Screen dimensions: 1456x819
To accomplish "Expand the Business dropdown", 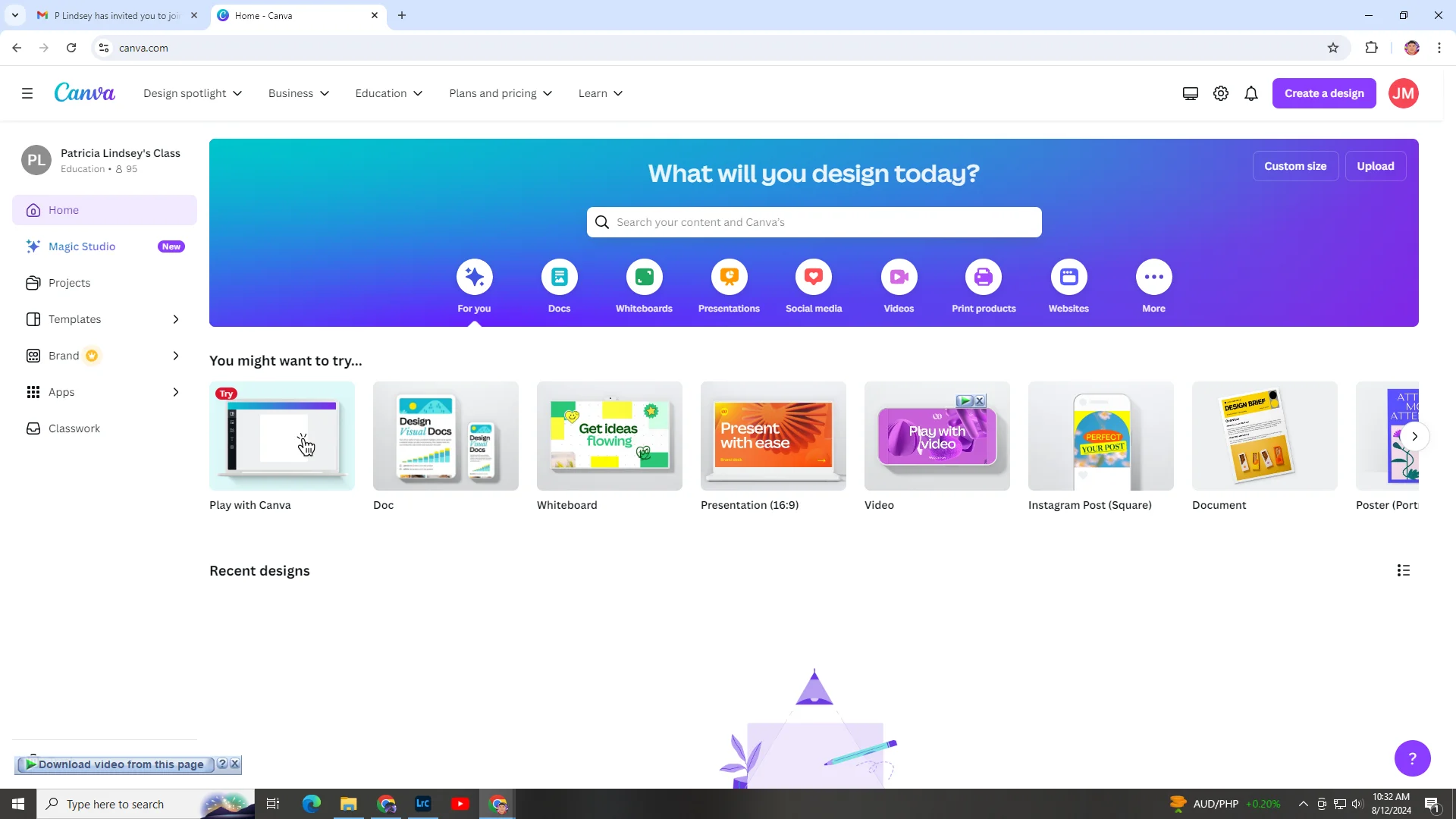I will pyautogui.click(x=299, y=93).
